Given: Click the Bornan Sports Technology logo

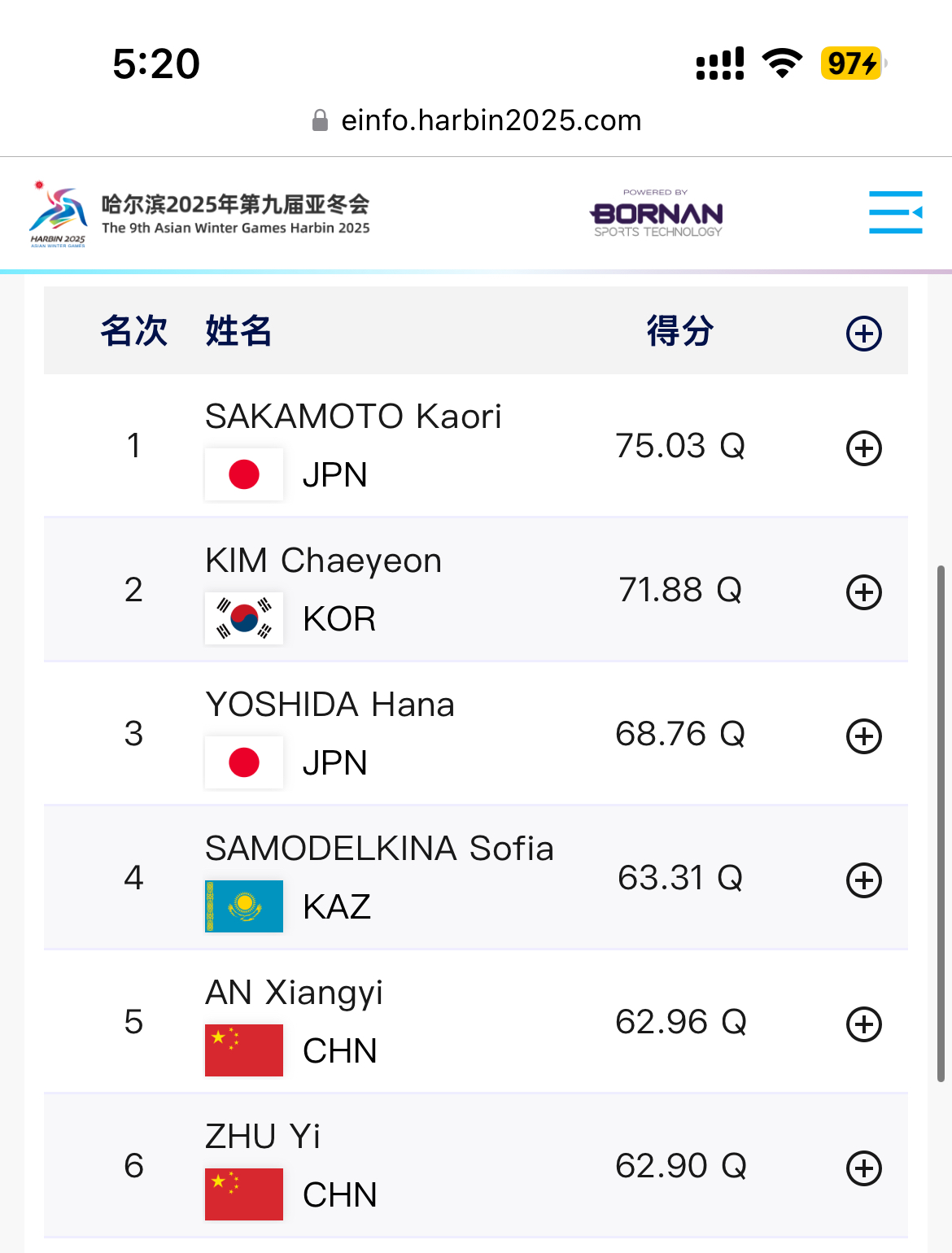Looking at the screenshot, I should coord(657,214).
